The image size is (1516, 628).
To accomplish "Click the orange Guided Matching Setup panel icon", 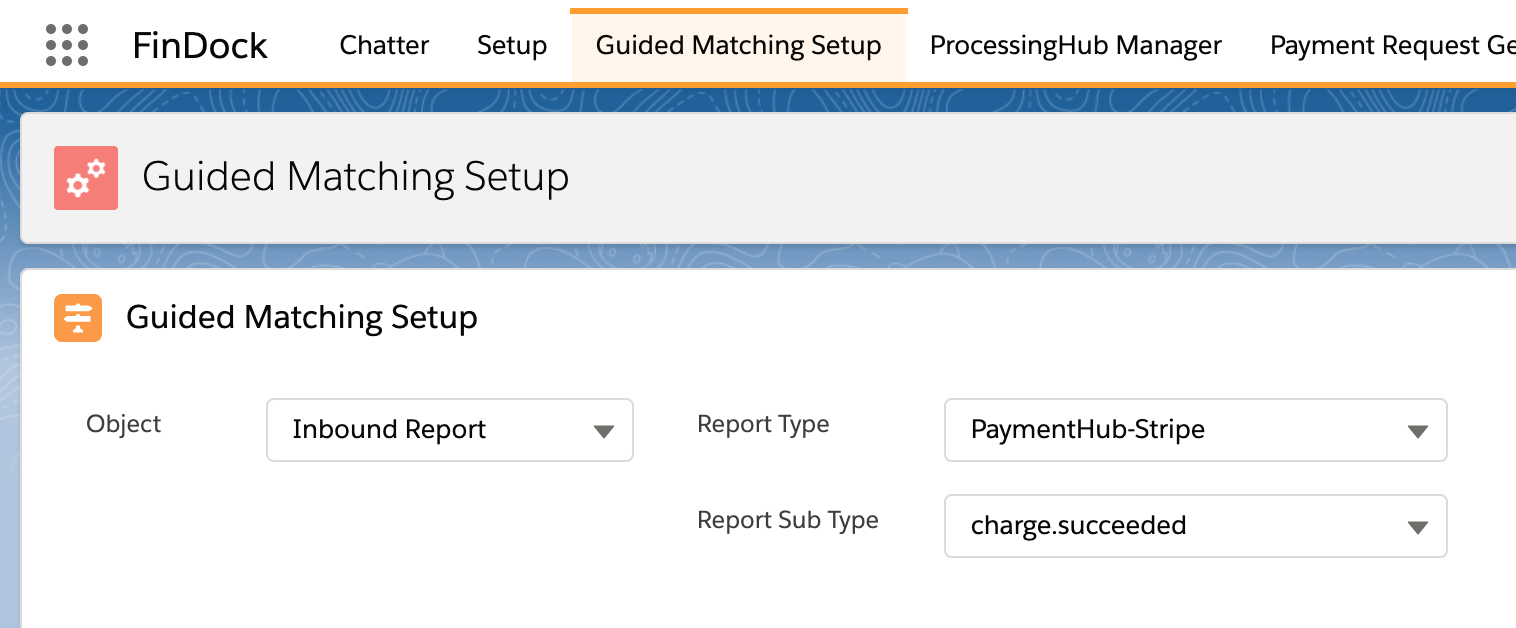I will coord(78,317).
